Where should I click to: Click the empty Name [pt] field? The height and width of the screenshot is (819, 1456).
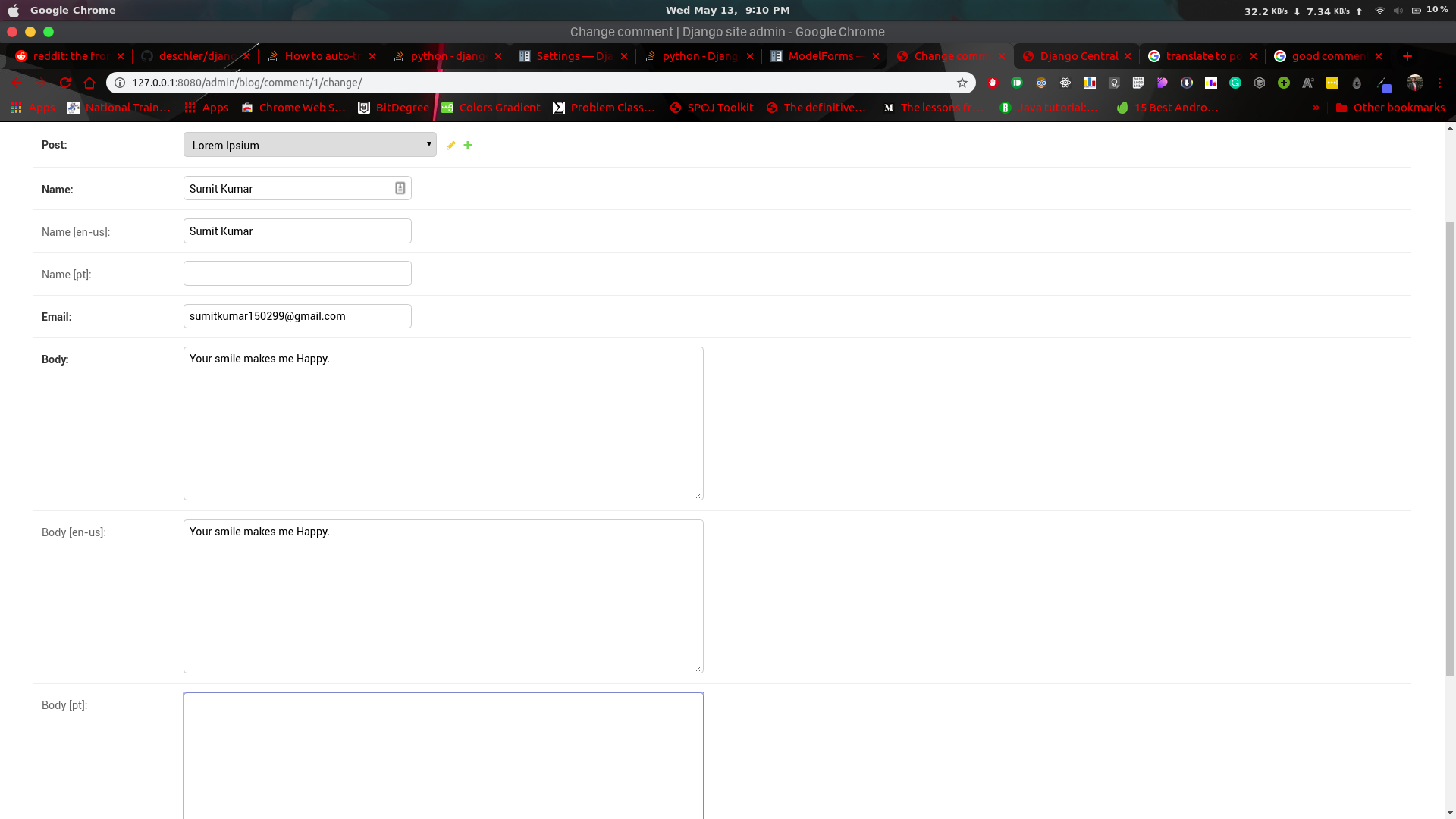pyautogui.click(x=297, y=274)
